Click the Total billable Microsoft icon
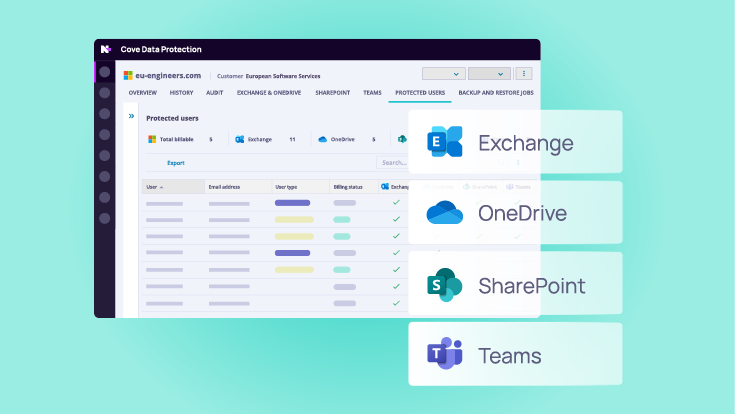736x414 pixels. [x=152, y=139]
